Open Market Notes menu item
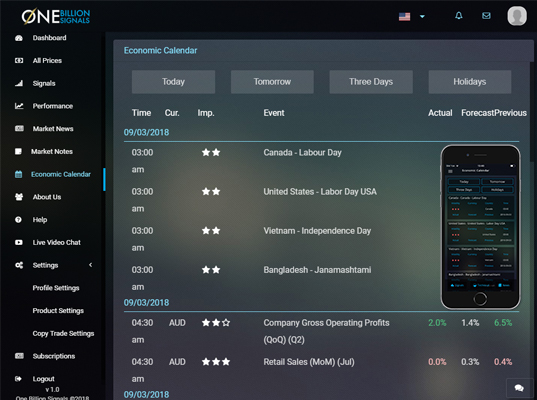This screenshot has width=537, height=400. tap(52, 151)
